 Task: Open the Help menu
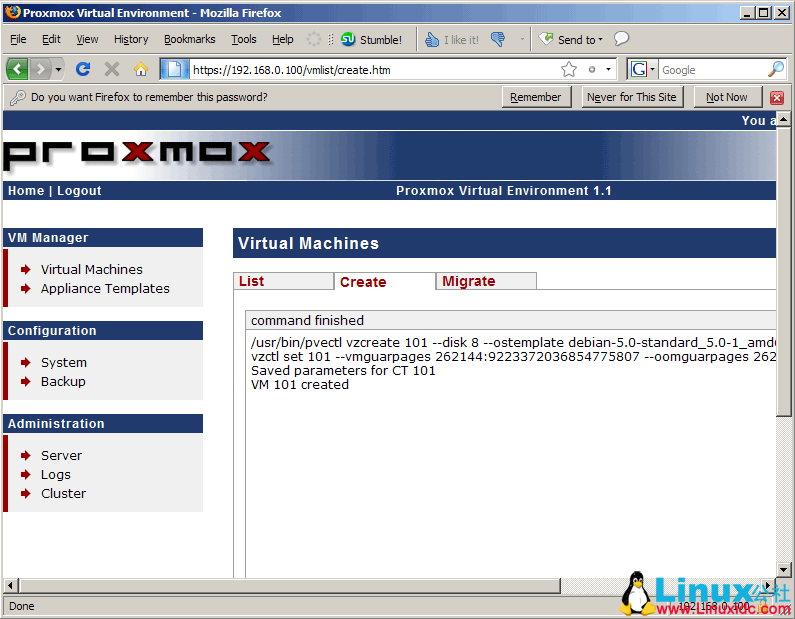[282, 39]
